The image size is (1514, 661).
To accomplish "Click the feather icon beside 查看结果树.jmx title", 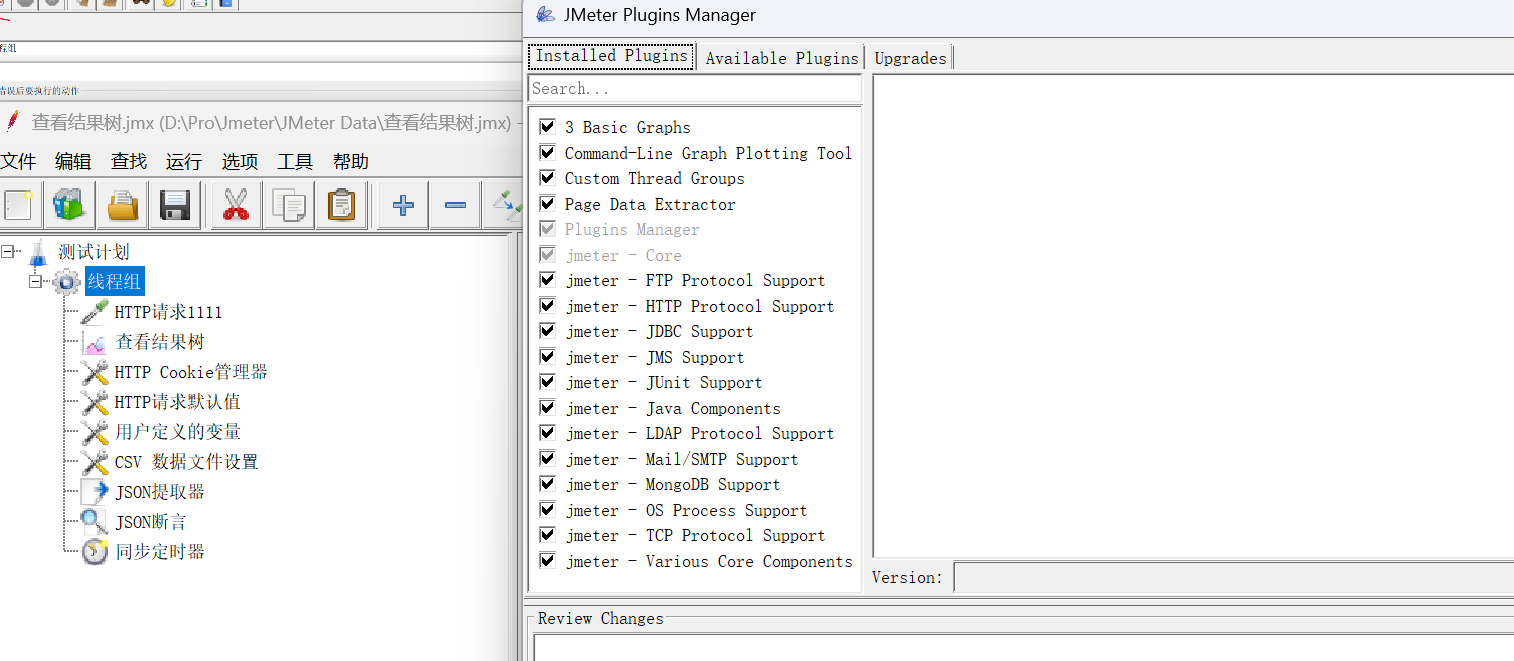I will [x=11, y=122].
